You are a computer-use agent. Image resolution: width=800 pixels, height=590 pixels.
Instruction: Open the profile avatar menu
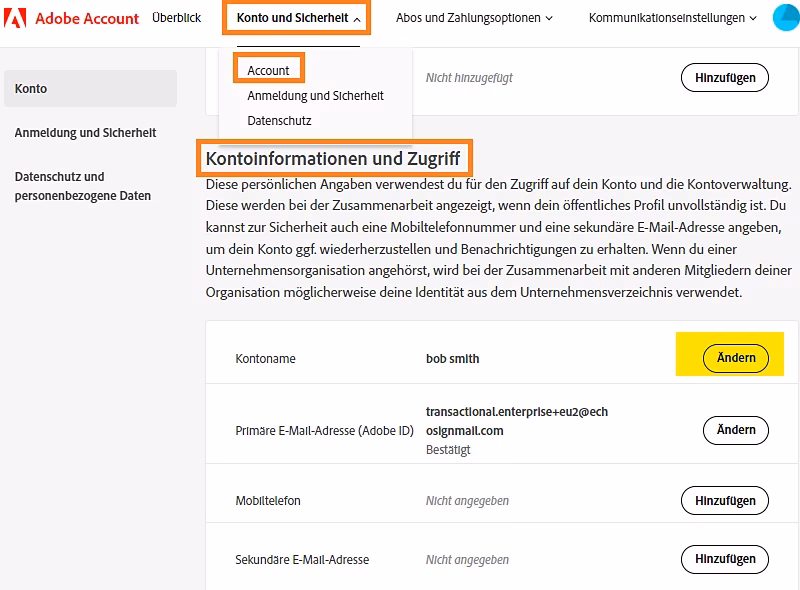coord(784,17)
